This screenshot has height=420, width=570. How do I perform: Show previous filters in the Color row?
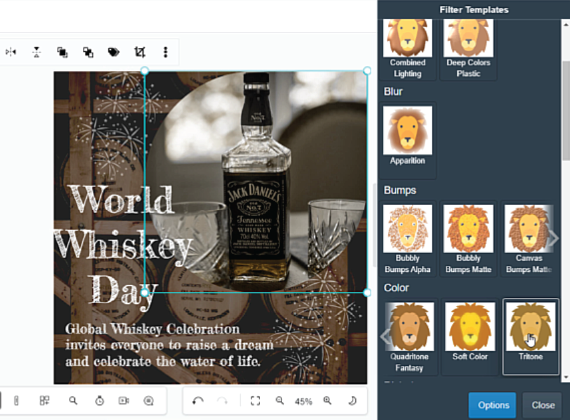click(385, 337)
